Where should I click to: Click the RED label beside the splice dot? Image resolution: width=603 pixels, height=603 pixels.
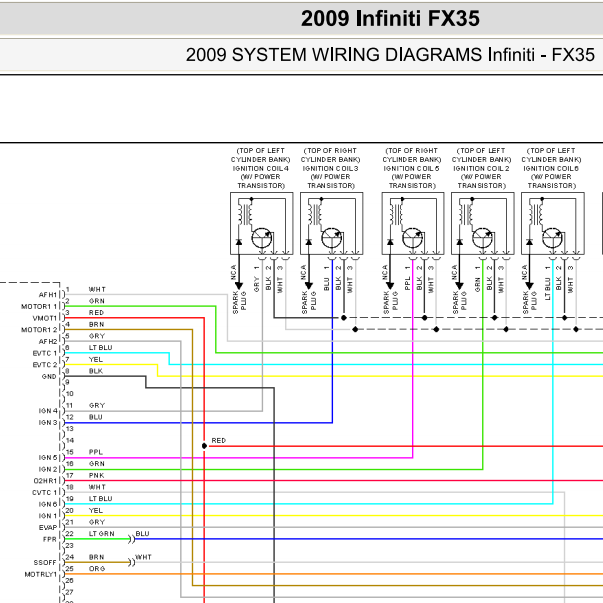(218, 440)
